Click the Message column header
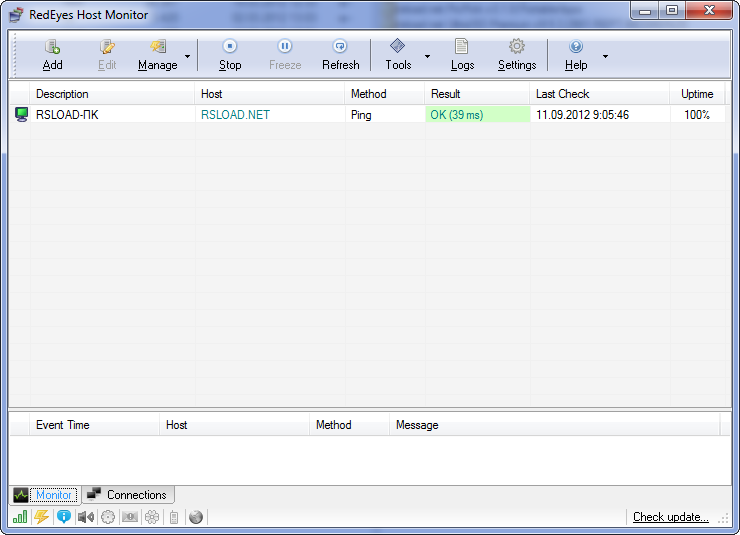This screenshot has width=740, height=535. [x=555, y=425]
